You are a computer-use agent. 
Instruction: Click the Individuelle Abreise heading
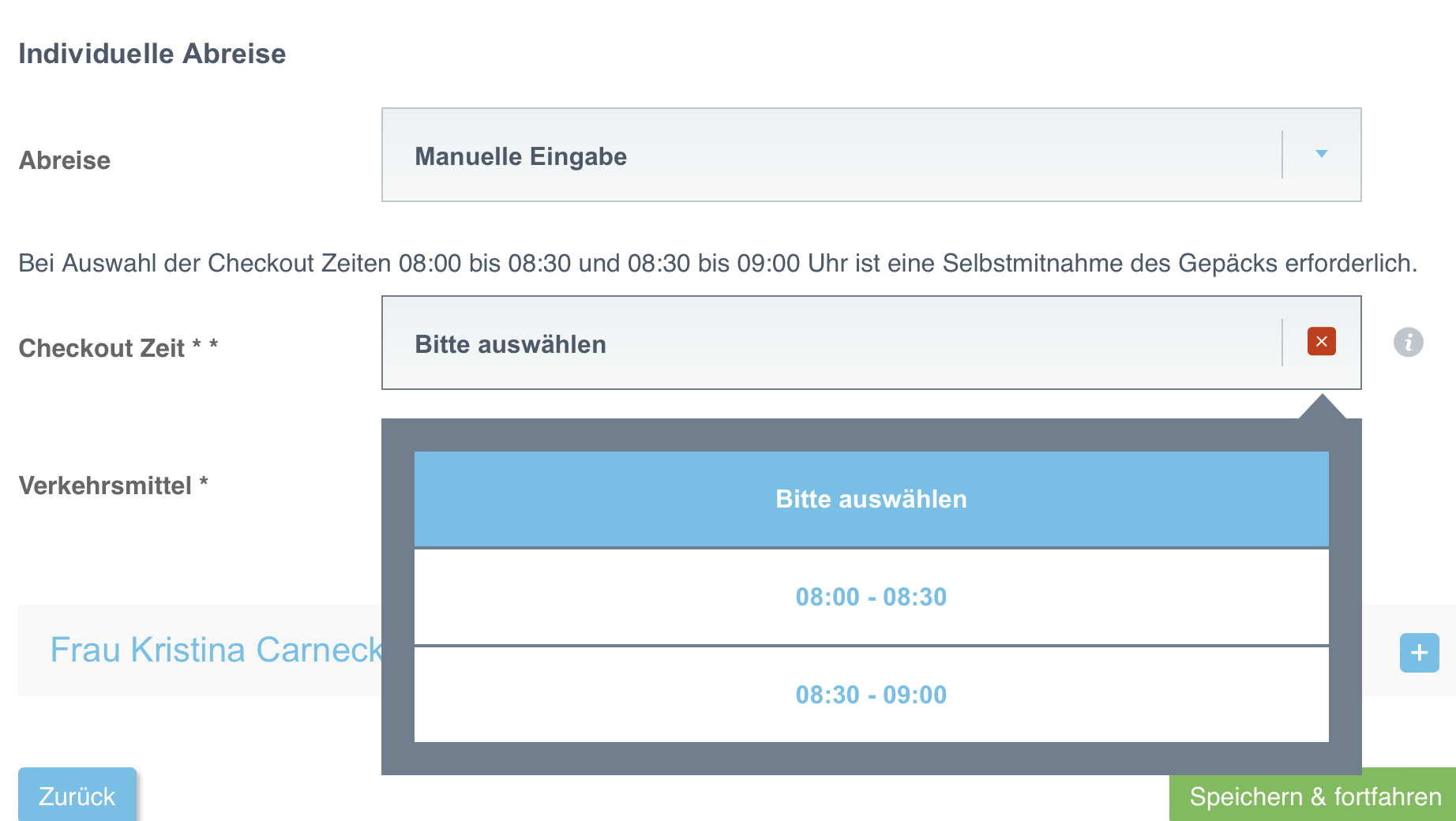tap(152, 54)
